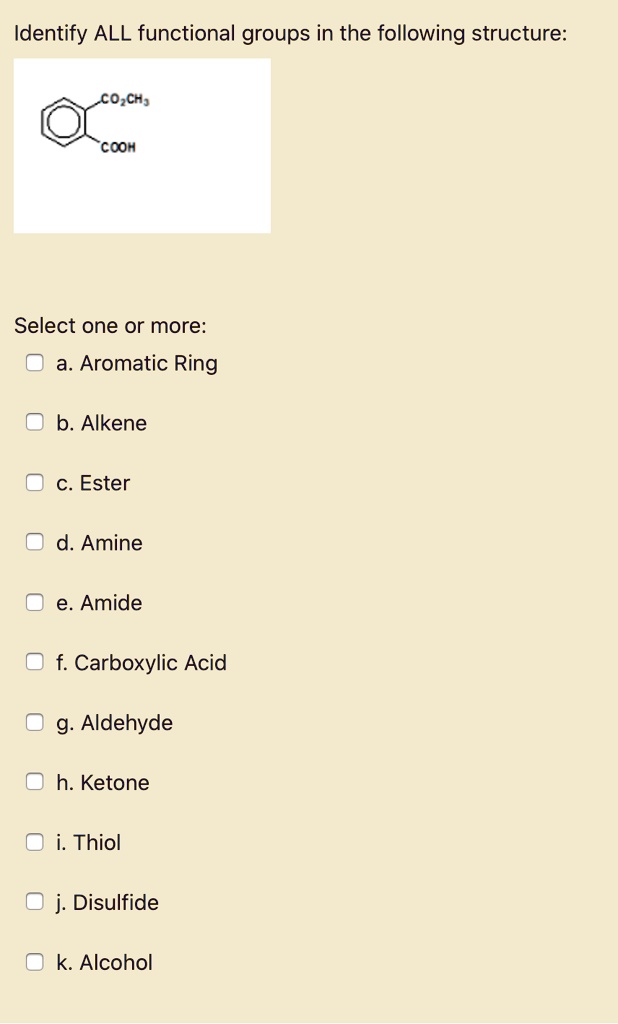Check the Alkene answer option
Viewport: 618px width, 1024px height.
(x=35, y=422)
